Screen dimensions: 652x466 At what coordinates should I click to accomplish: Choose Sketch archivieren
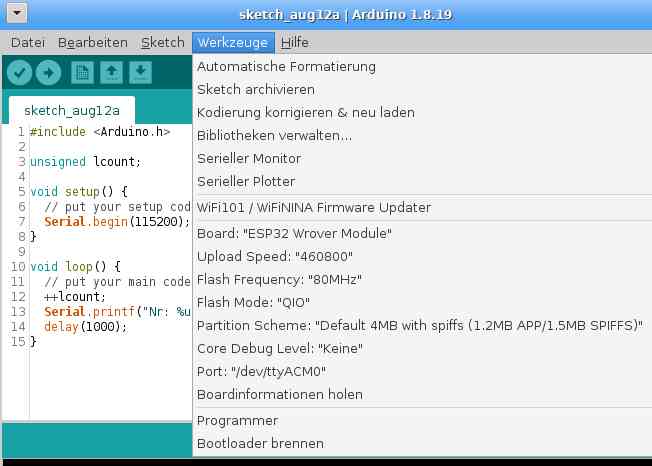422,89
